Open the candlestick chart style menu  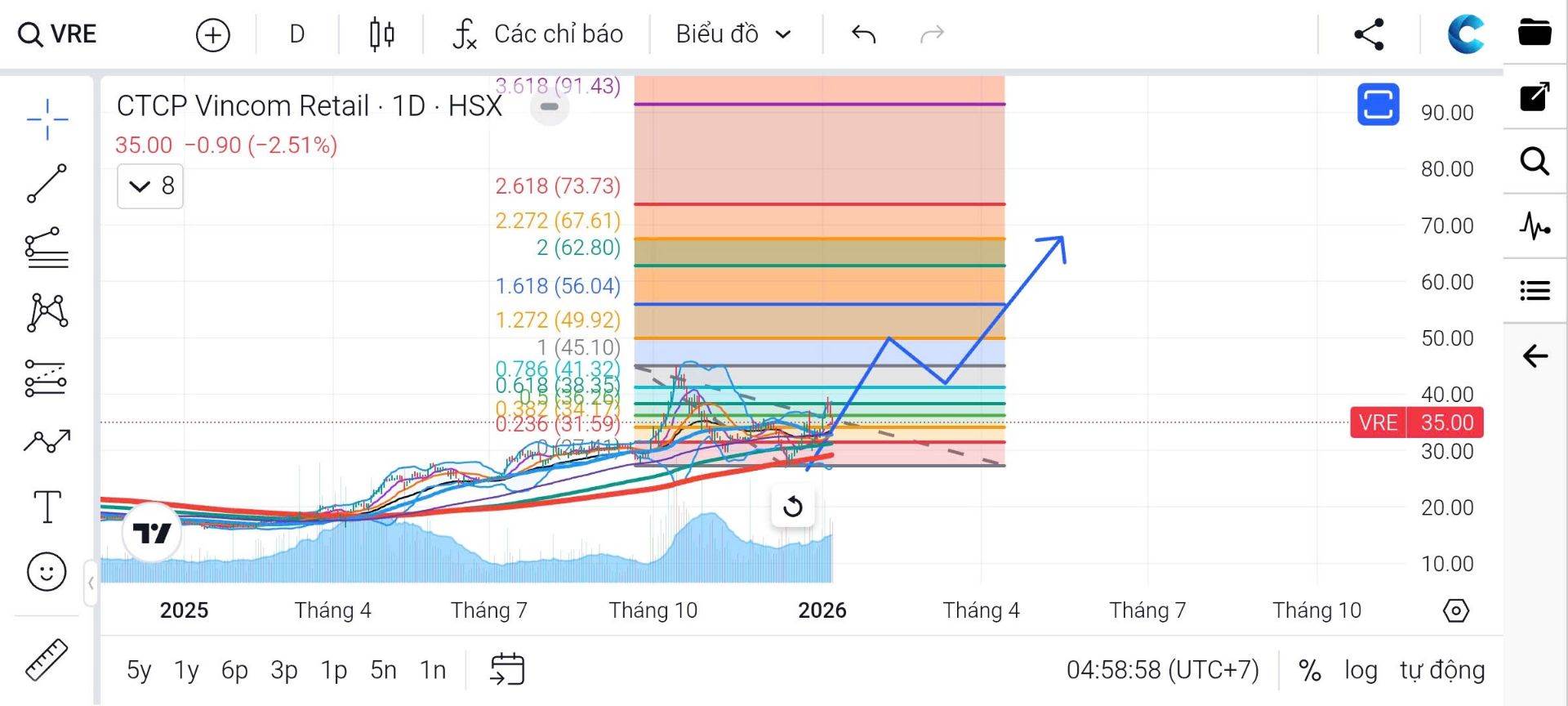point(381,34)
